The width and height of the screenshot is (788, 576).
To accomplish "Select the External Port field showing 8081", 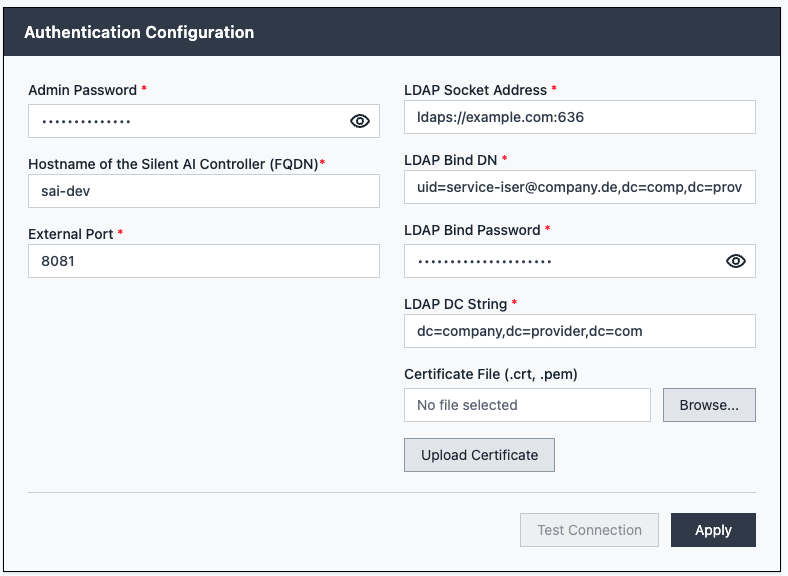I will click(x=204, y=261).
